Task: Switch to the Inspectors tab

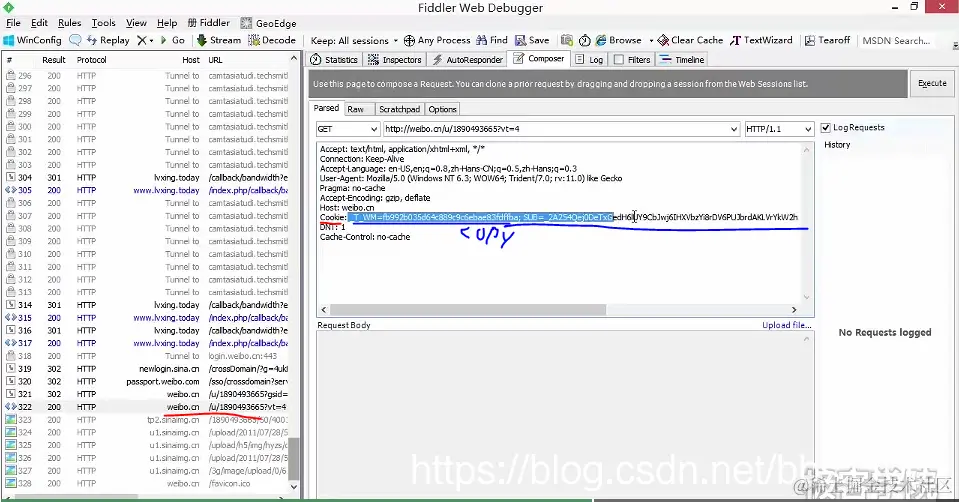Action: click(395, 60)
